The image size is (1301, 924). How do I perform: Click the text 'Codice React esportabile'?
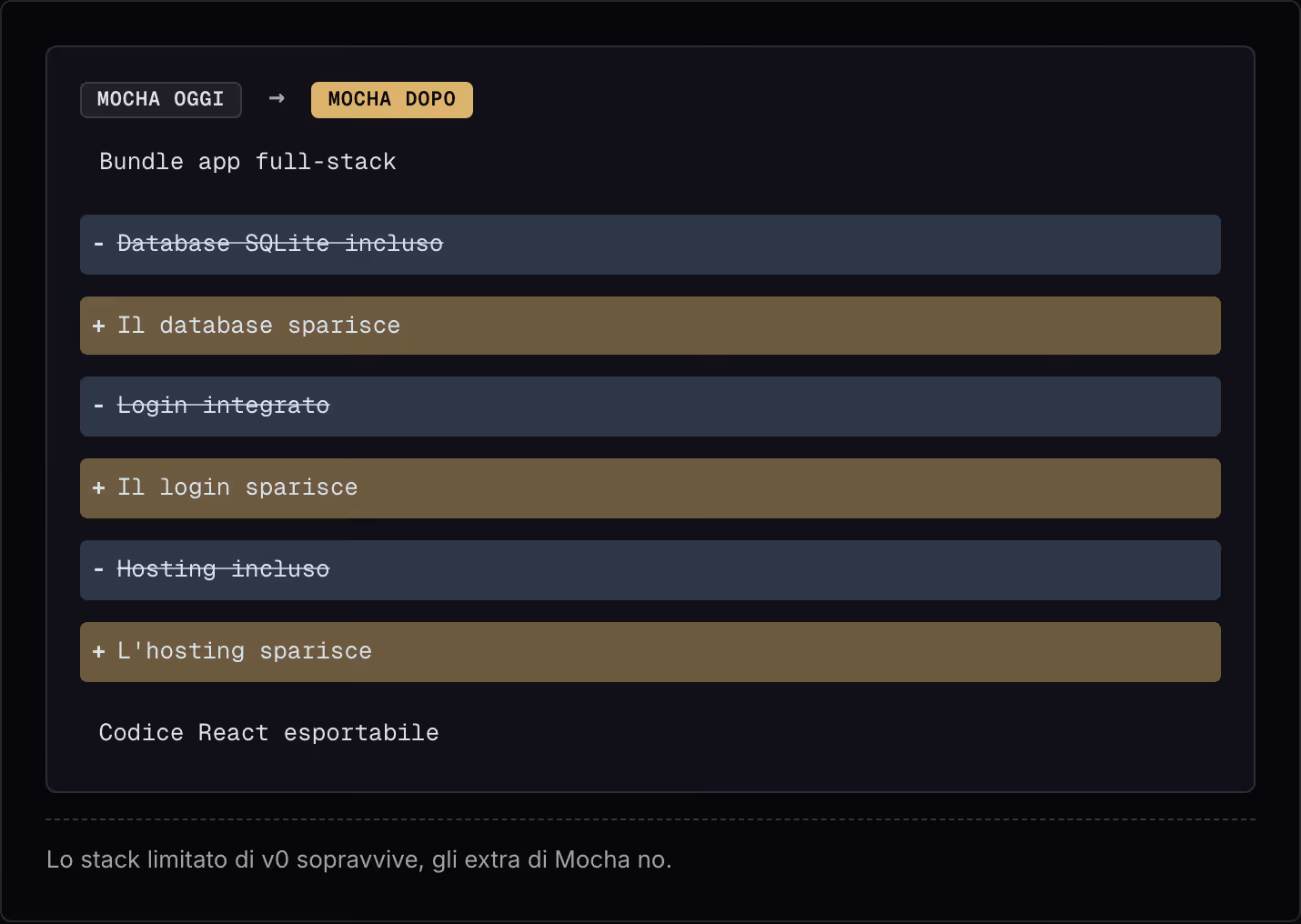pyautogui.click(x=268, y=733)
